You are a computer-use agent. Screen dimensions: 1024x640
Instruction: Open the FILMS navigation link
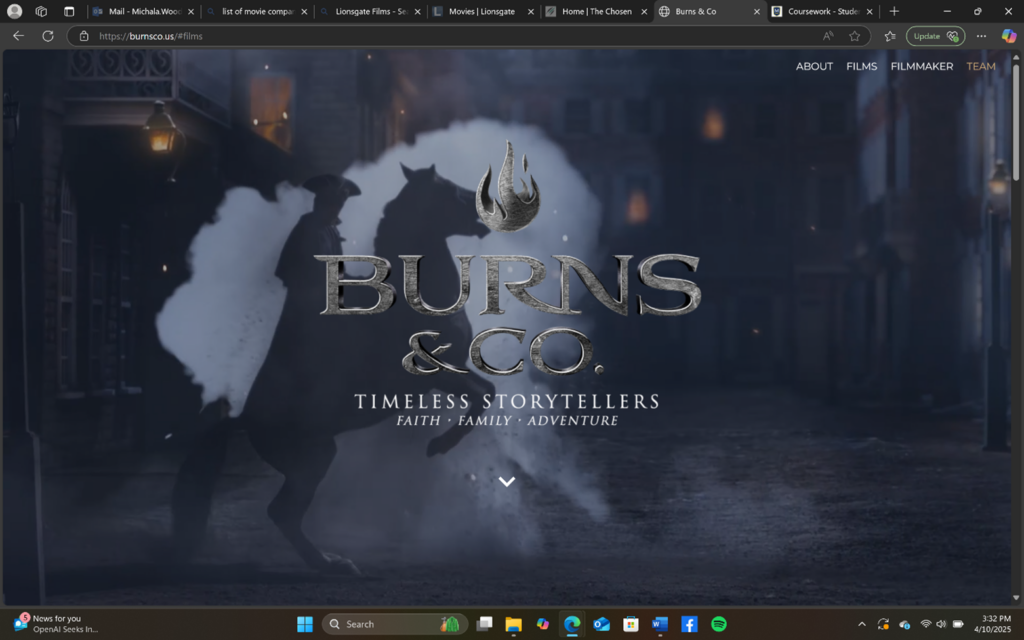point(861,67)
